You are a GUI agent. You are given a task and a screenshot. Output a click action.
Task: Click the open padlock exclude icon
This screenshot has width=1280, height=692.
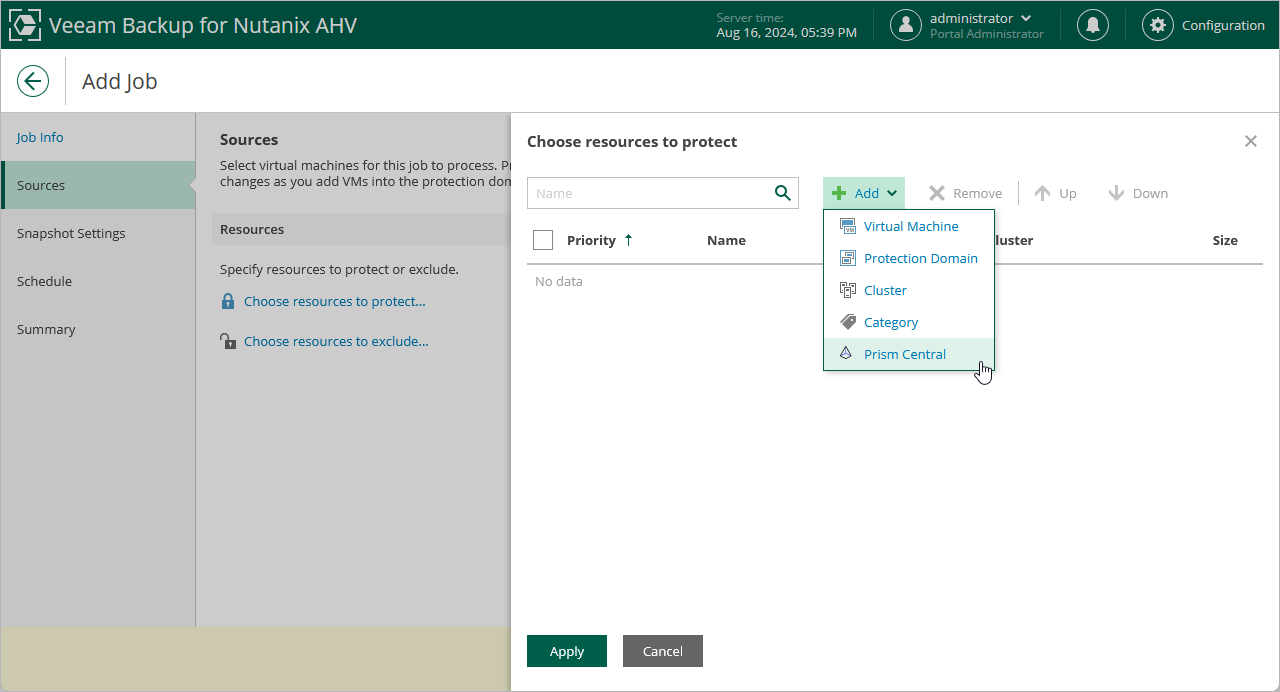[228, 341]
